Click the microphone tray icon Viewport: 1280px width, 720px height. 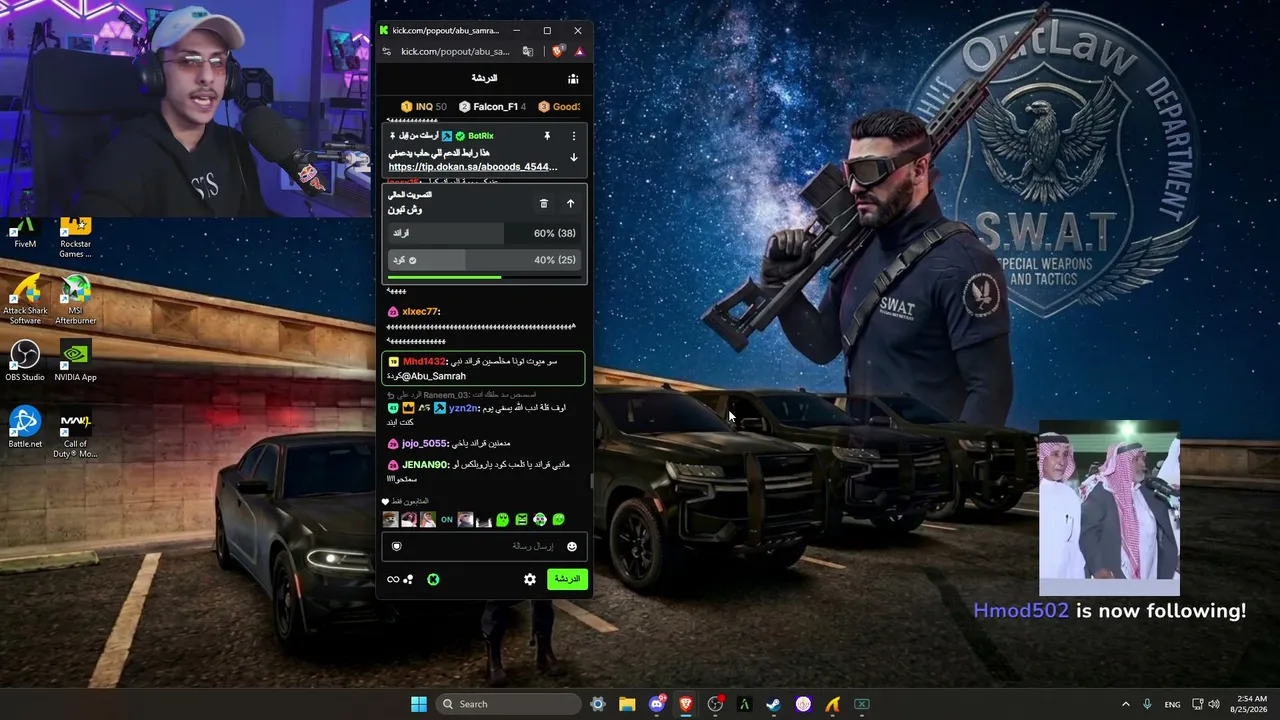click(x=1147, y=704)
